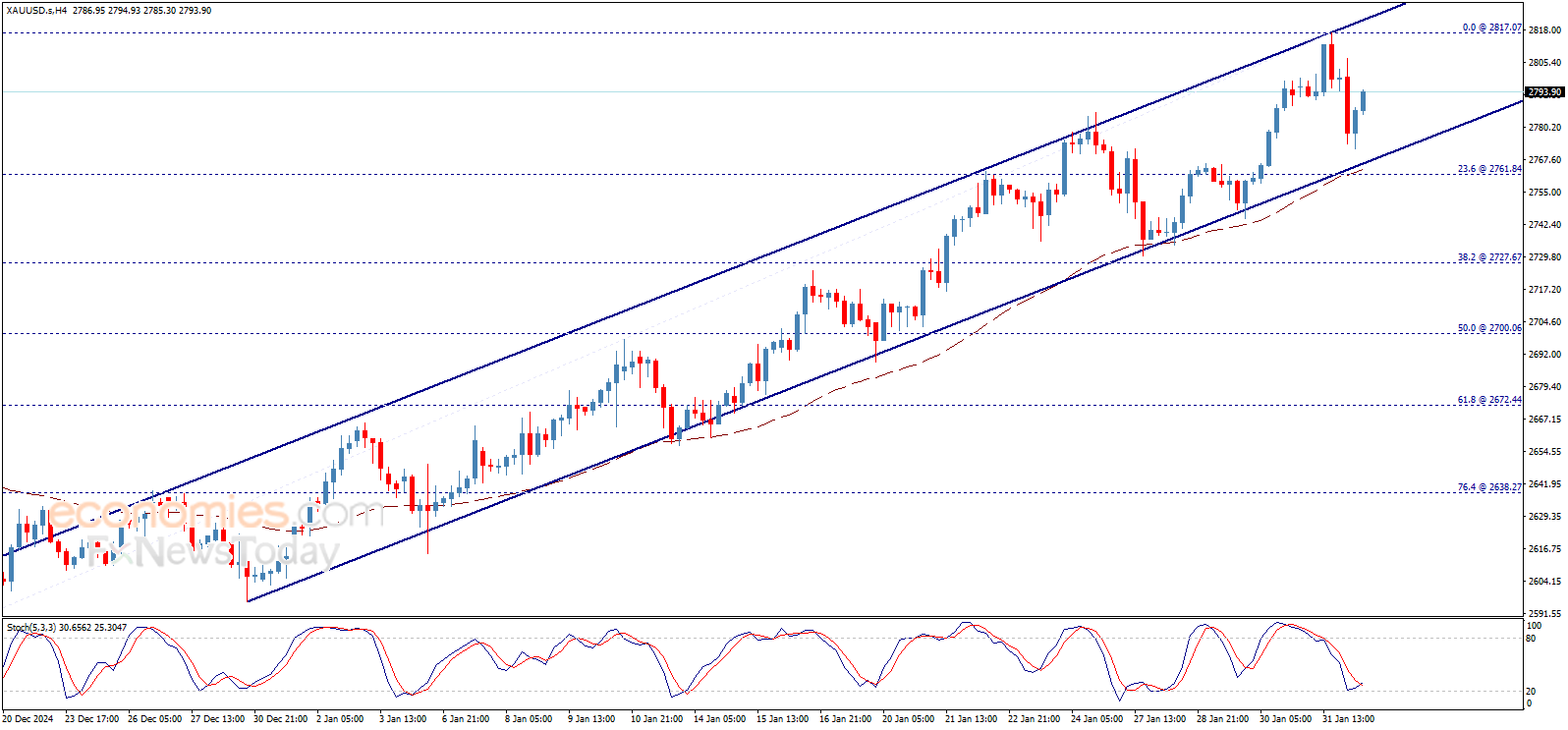This screenshot has height=730, width=1568.
Task: Select the 23.6 @ 2761.84 Fibonacci label
Action: [x=1489, y=169]
